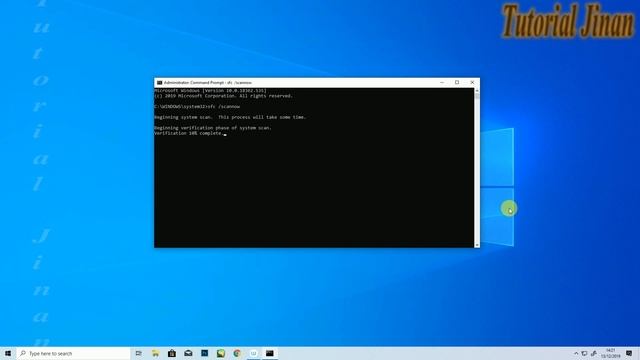This screenshot has width=640, height=360.
Task: Click the 'Beginning verification phase of system scan' line
Action: (213, 128)
